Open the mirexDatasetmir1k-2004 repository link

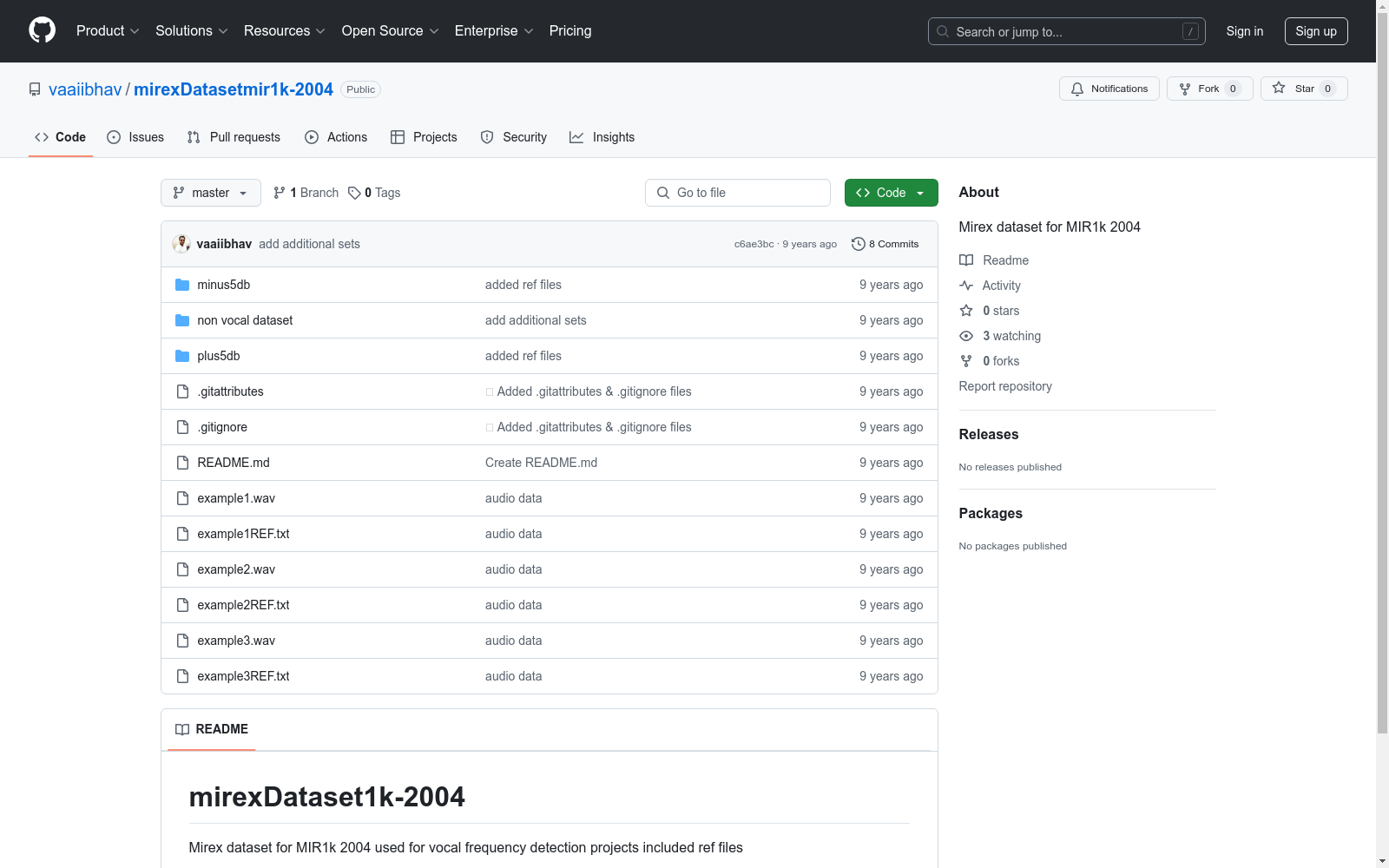[x=234, y=89]
